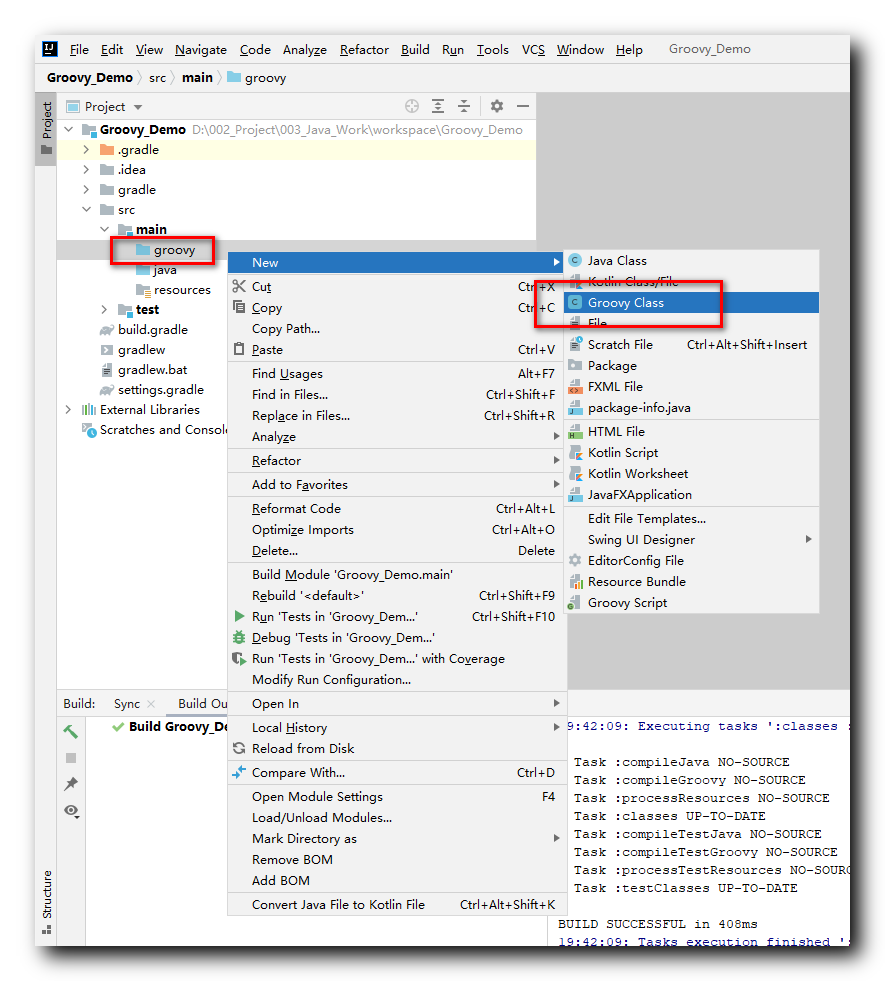The height and width of the screenshot is (981, 885).
Task: Click the Debug bug icon for Tests
Action: (239, 638)
